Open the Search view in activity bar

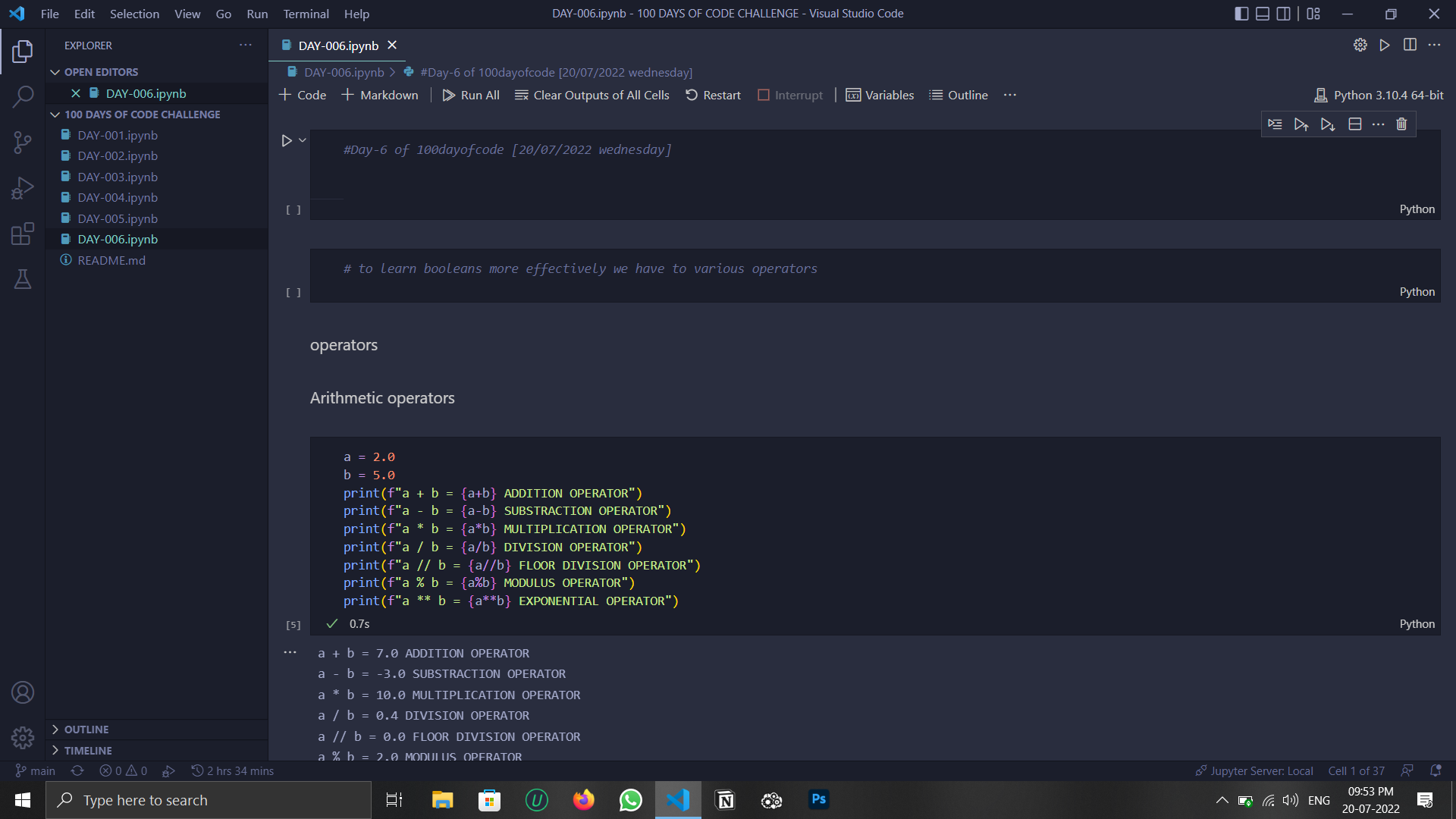23,96
